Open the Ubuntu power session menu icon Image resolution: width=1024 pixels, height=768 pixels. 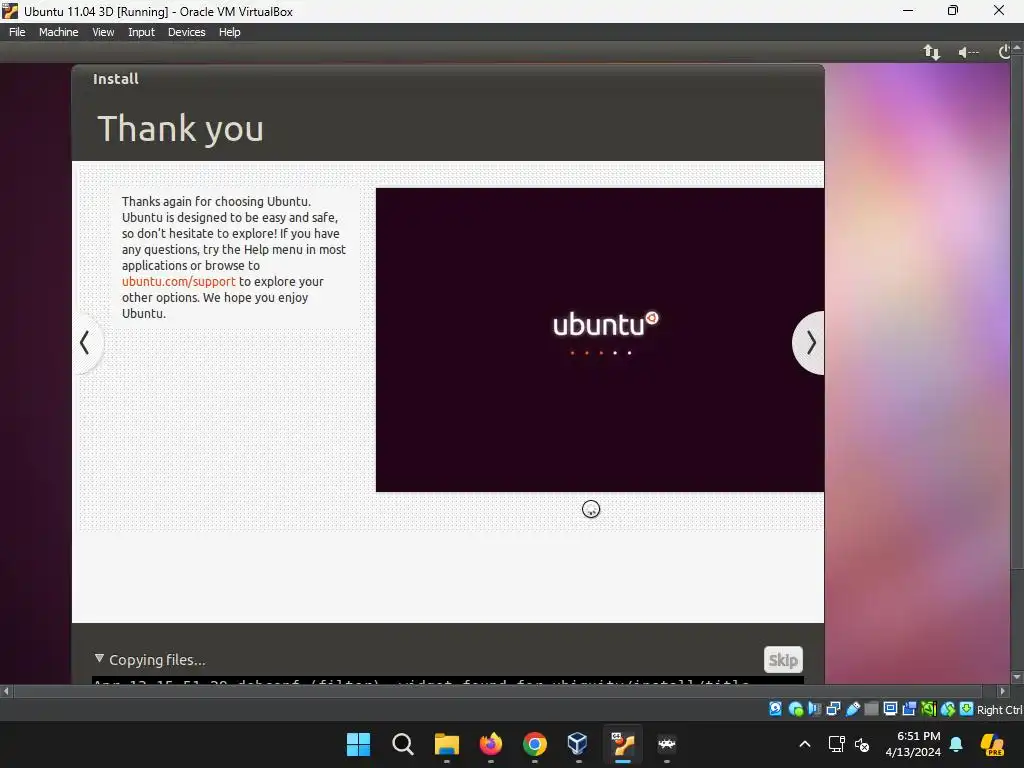click(1005, 52)
